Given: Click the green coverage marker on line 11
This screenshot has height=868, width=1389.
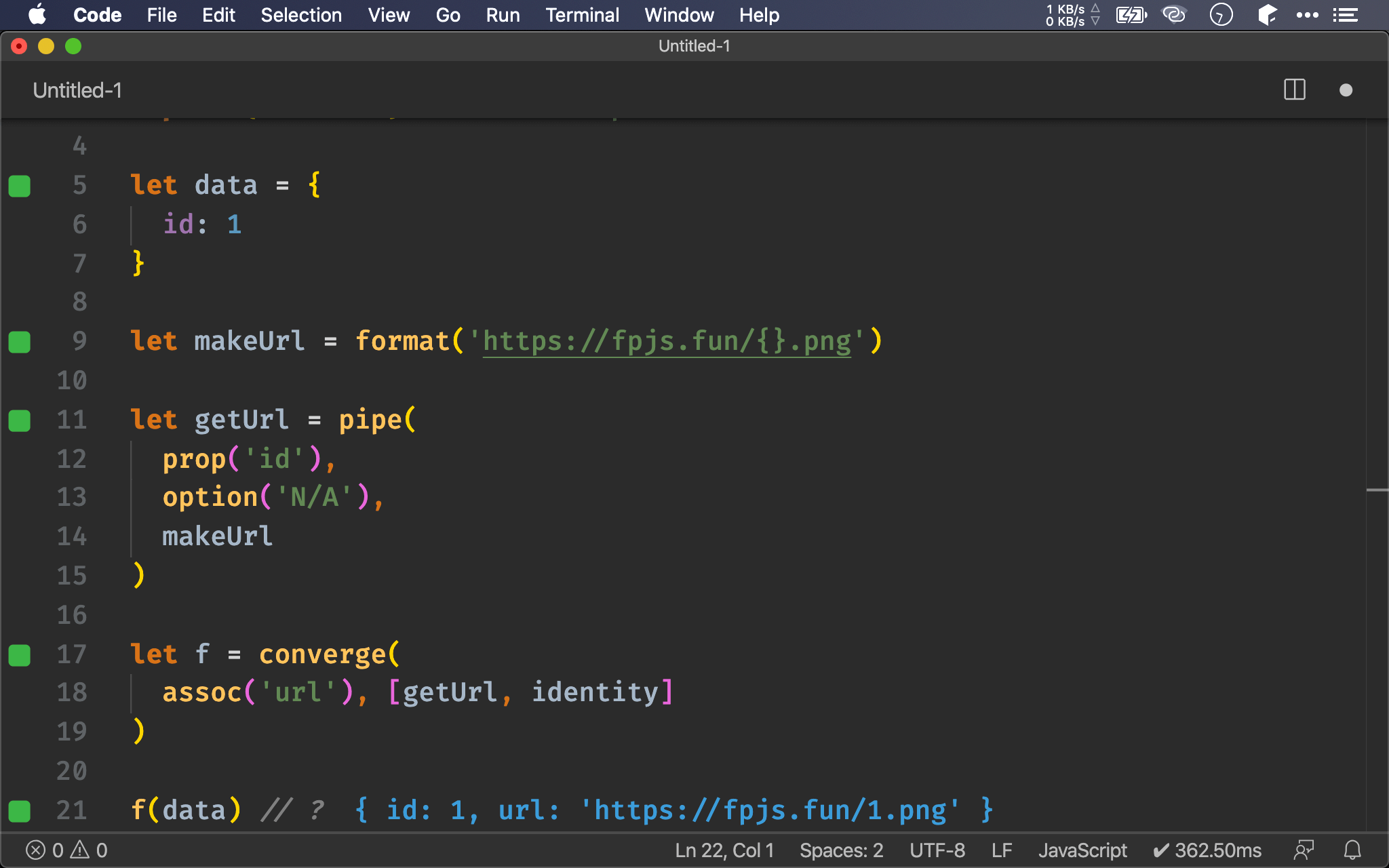Looking at the screenshot, I should (20, 420).
